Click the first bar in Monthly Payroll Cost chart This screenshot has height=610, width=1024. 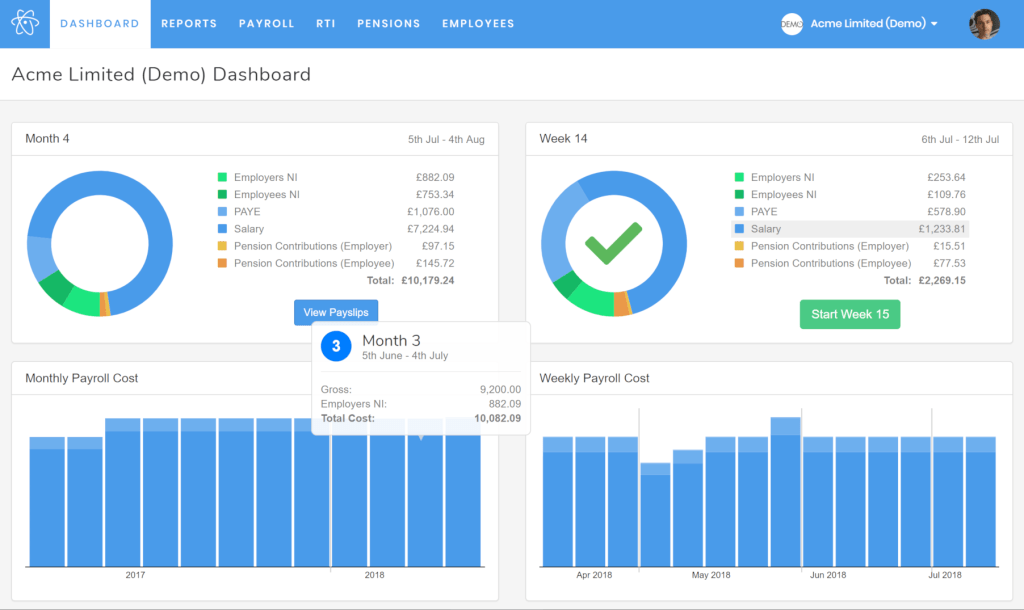click(47, 502)
